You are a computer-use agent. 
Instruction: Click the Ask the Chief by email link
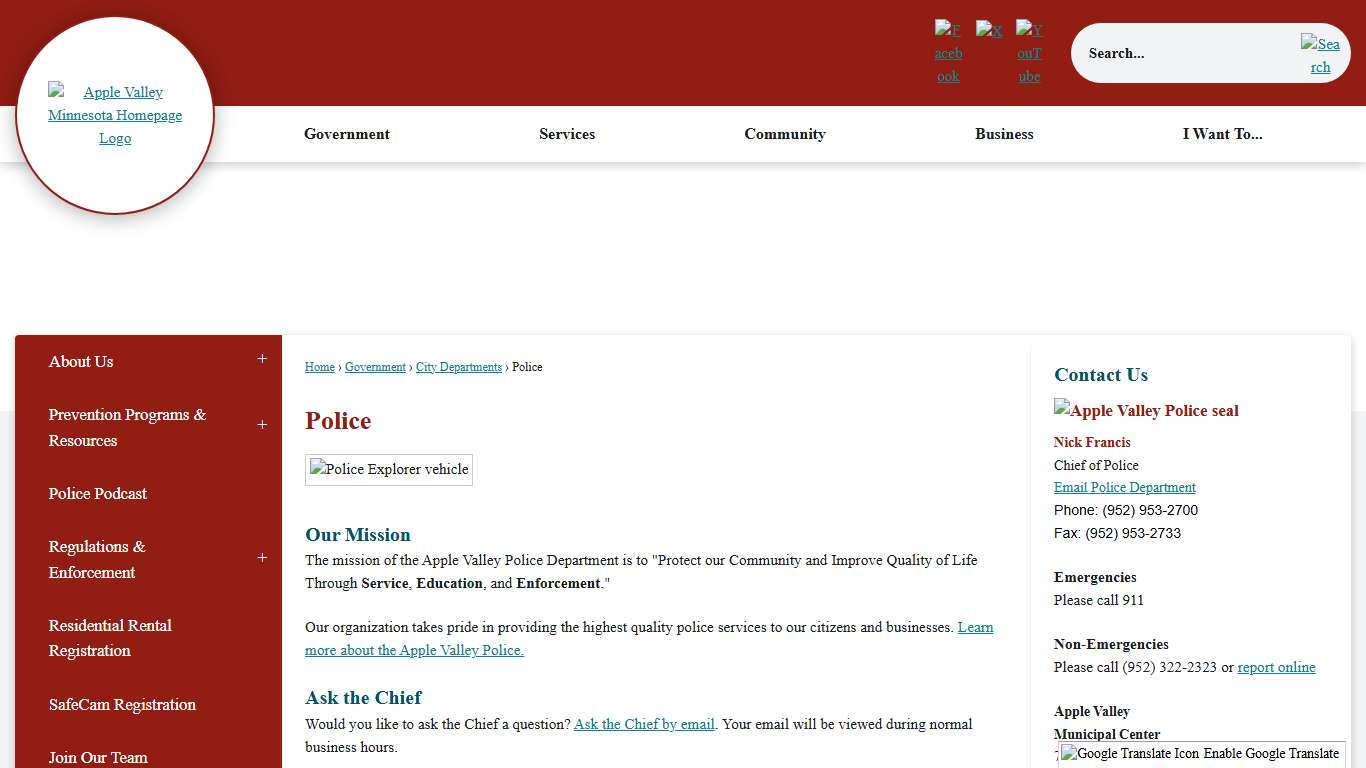click(x=643, y=724)
